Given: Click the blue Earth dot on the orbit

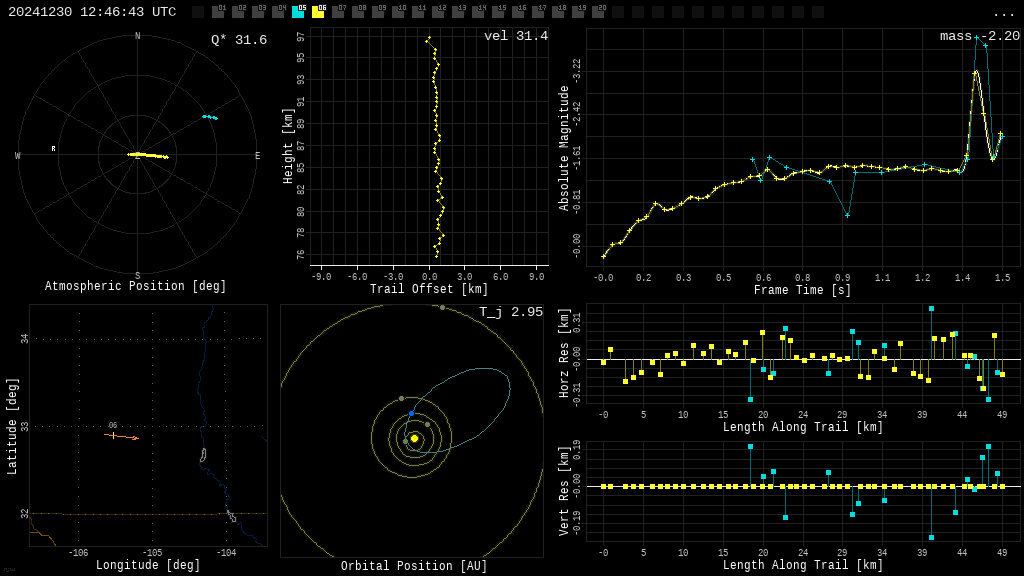Looking at the screenshot, I should click(x=411, y=413).
